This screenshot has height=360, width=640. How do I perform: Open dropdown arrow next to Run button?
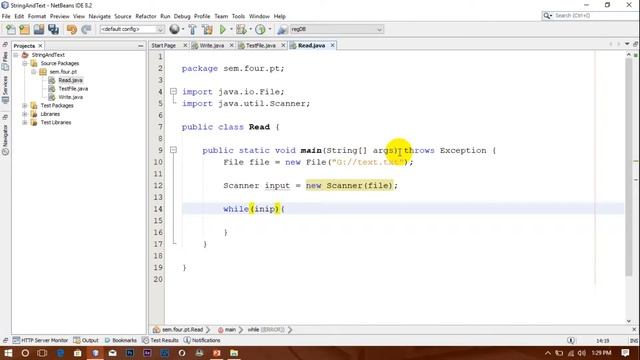231,29
